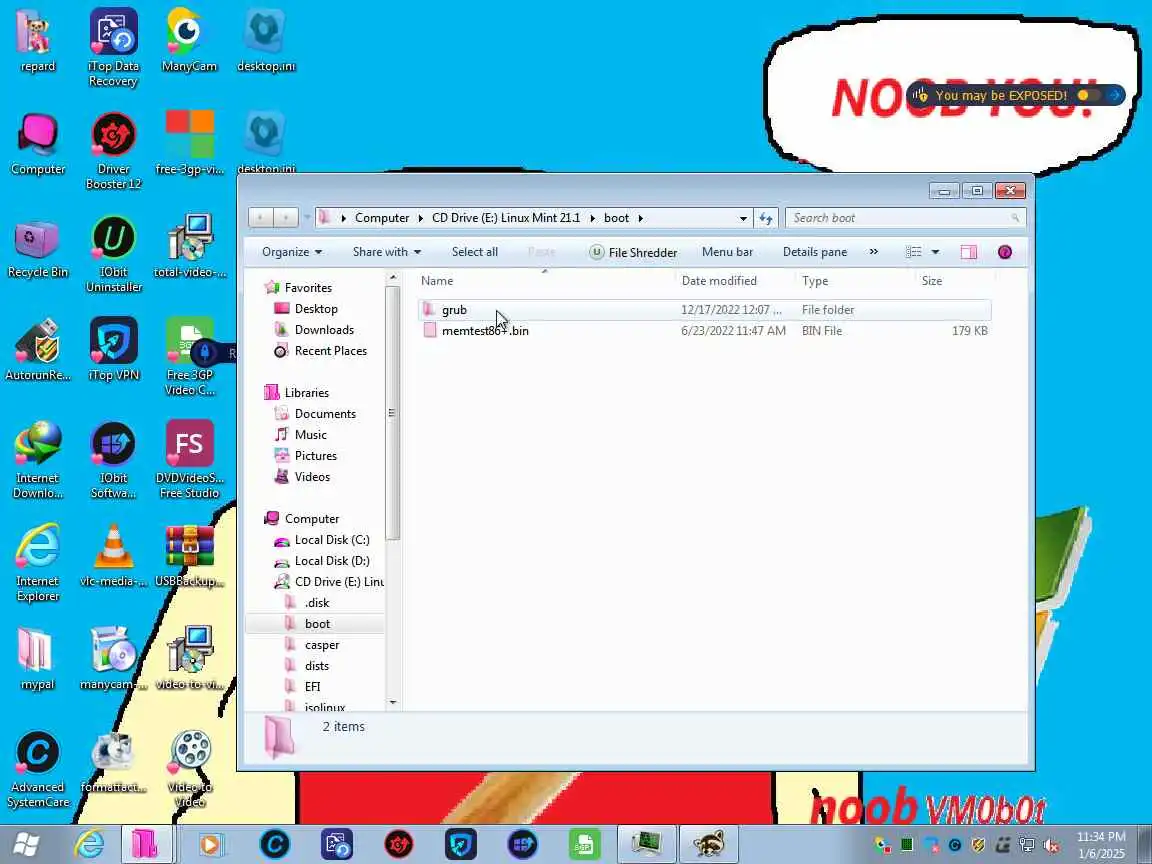Click the raccoon icon on the taskbar
The width and height of the screenshot is (1152, 864).
pos(709,844)
